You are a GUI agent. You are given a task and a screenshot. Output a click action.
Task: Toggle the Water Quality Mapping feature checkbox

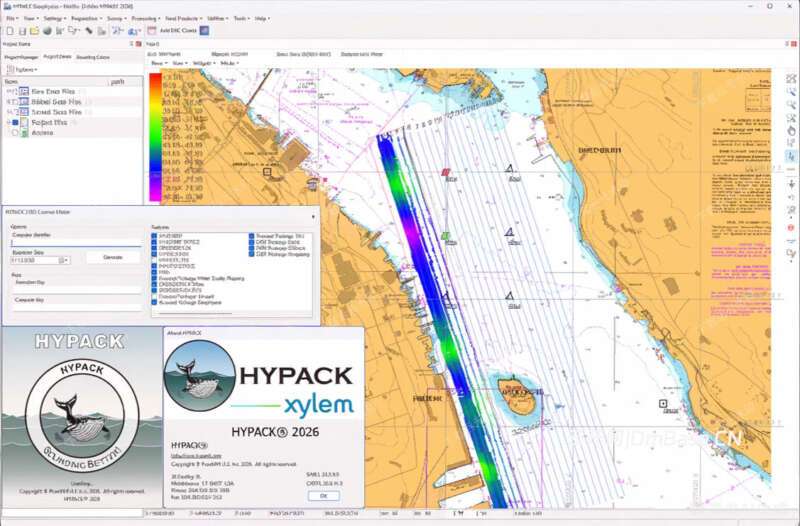(154, 279)
